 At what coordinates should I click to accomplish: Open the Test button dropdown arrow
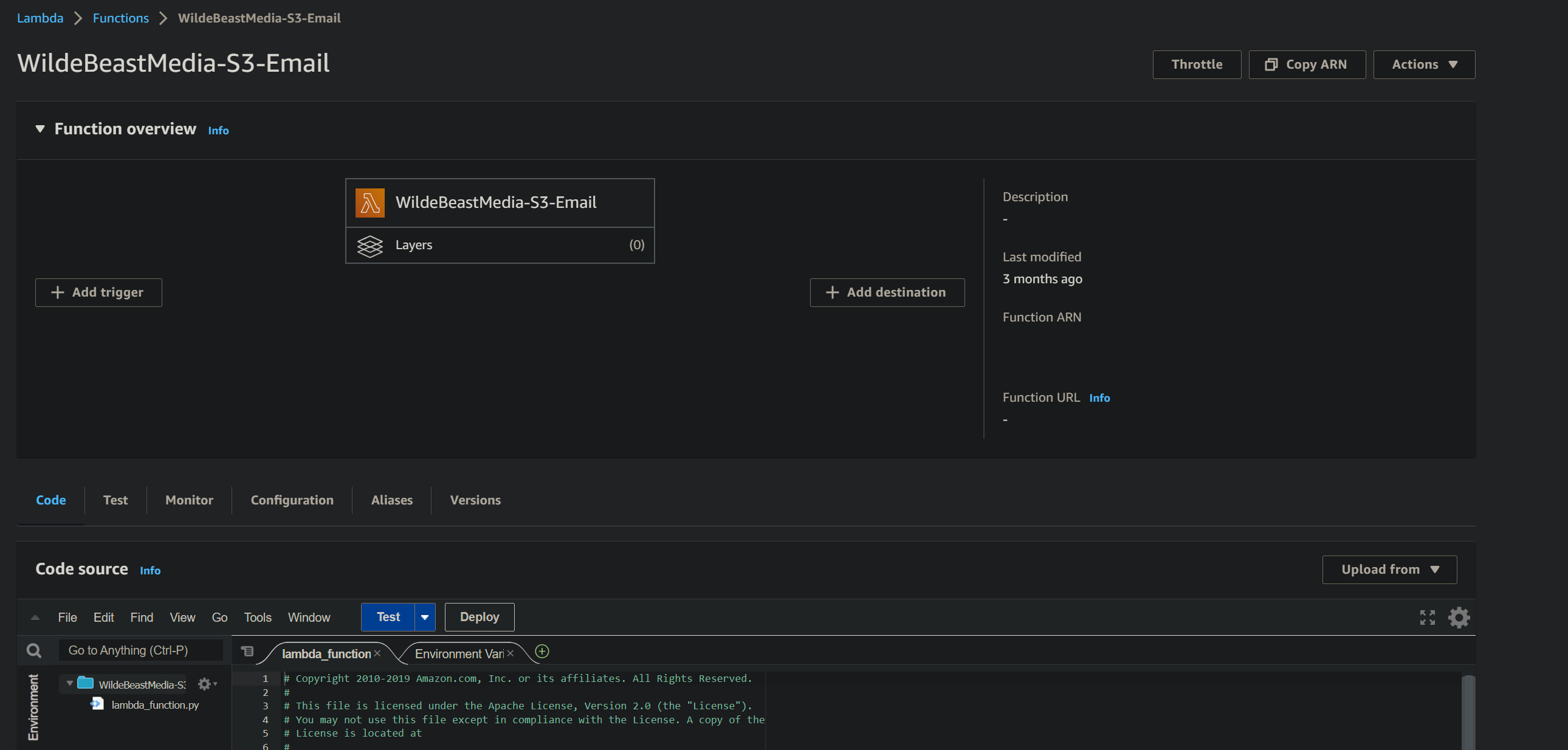click(425, 618)
